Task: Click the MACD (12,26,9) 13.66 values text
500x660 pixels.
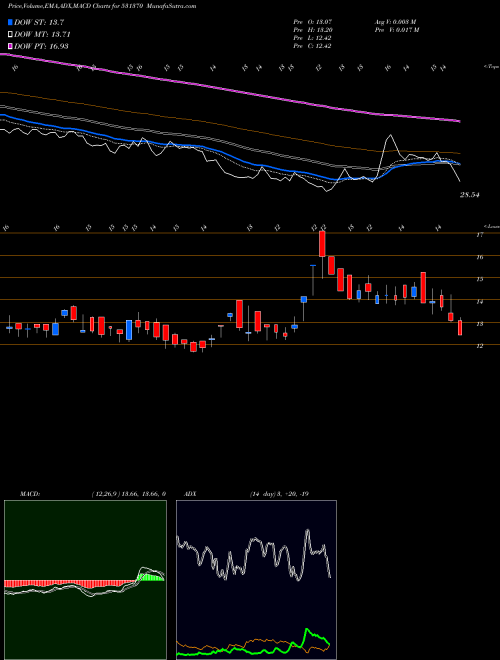Action: click(128, 494)
